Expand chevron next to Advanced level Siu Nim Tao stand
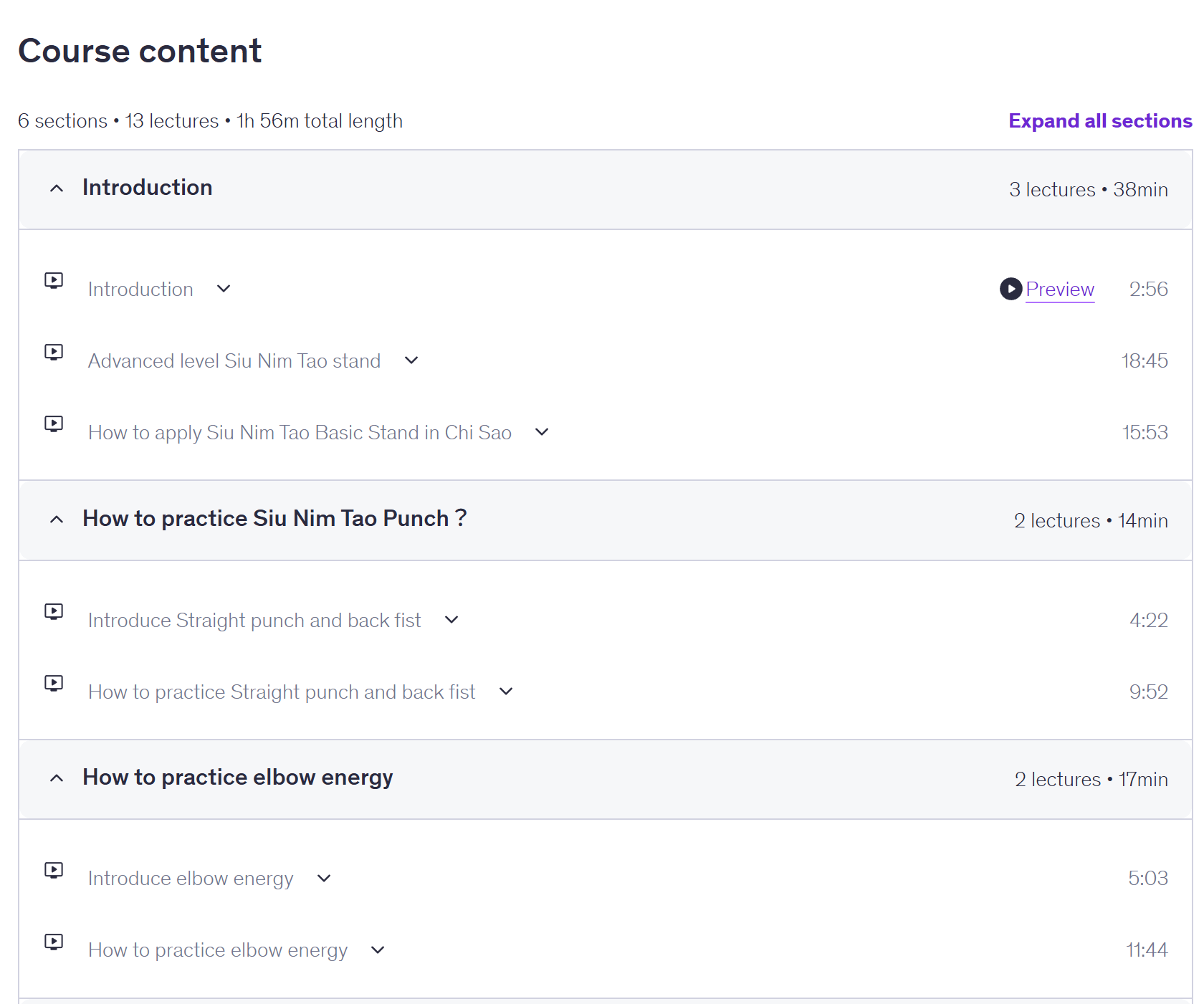 point(411,360)
